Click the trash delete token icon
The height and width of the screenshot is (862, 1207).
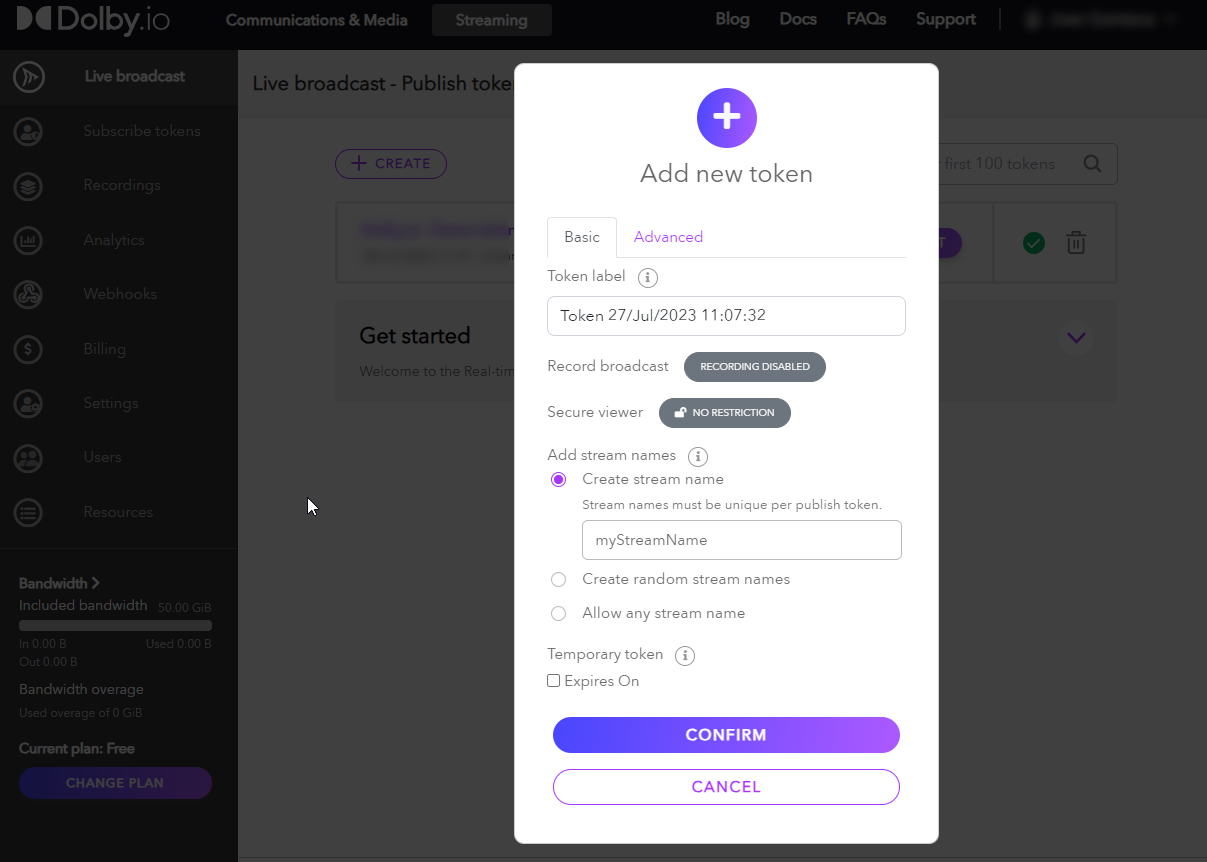[1075, 242]
